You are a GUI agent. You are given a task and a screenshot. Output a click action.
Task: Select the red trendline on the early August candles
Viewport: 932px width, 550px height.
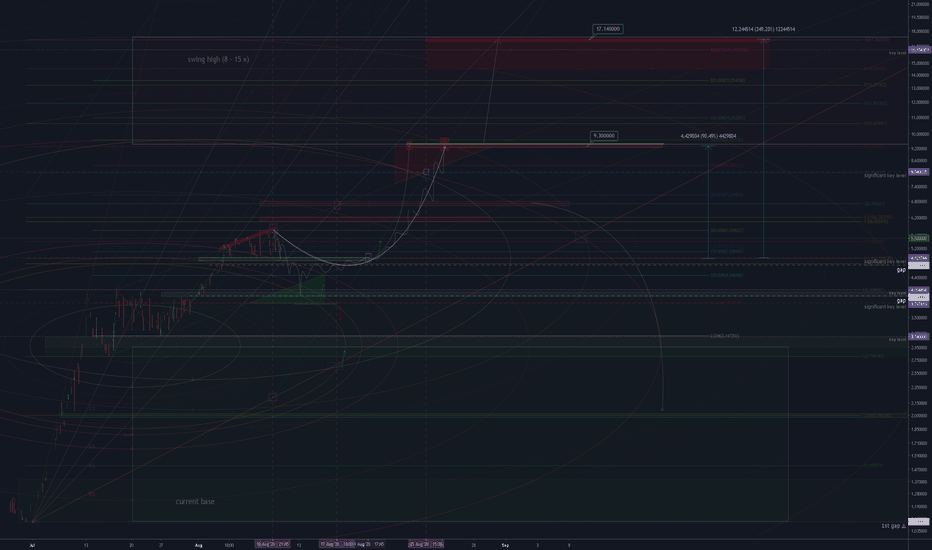(x=247, y=238)
